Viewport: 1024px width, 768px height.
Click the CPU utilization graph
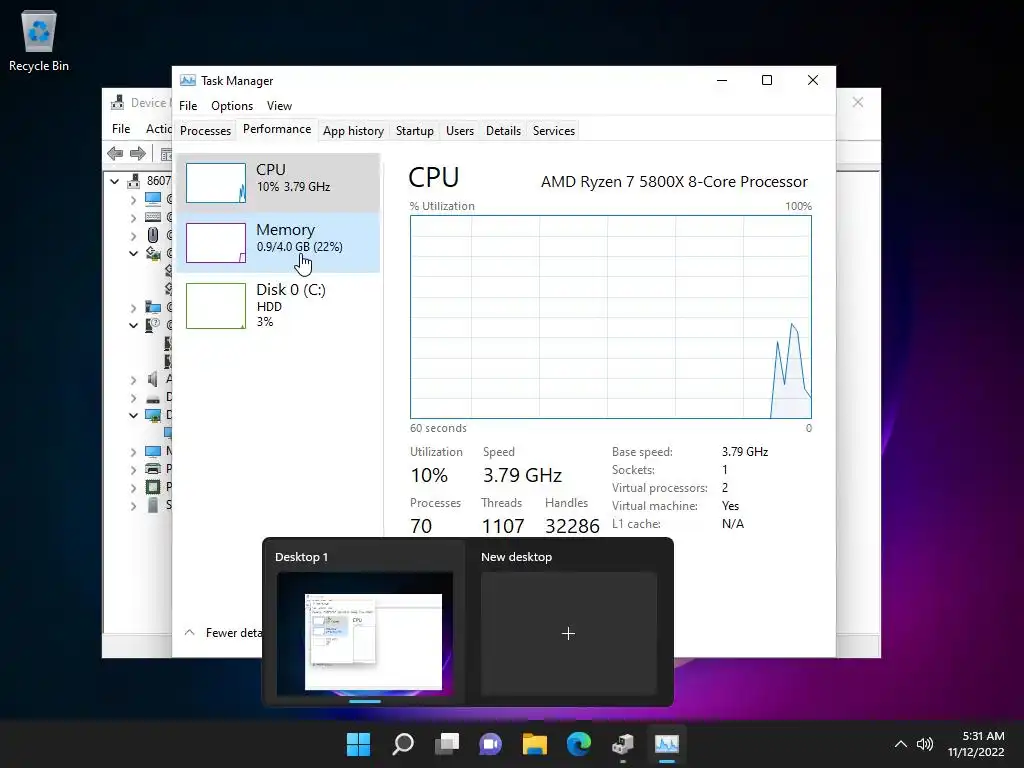coord(611,317)
